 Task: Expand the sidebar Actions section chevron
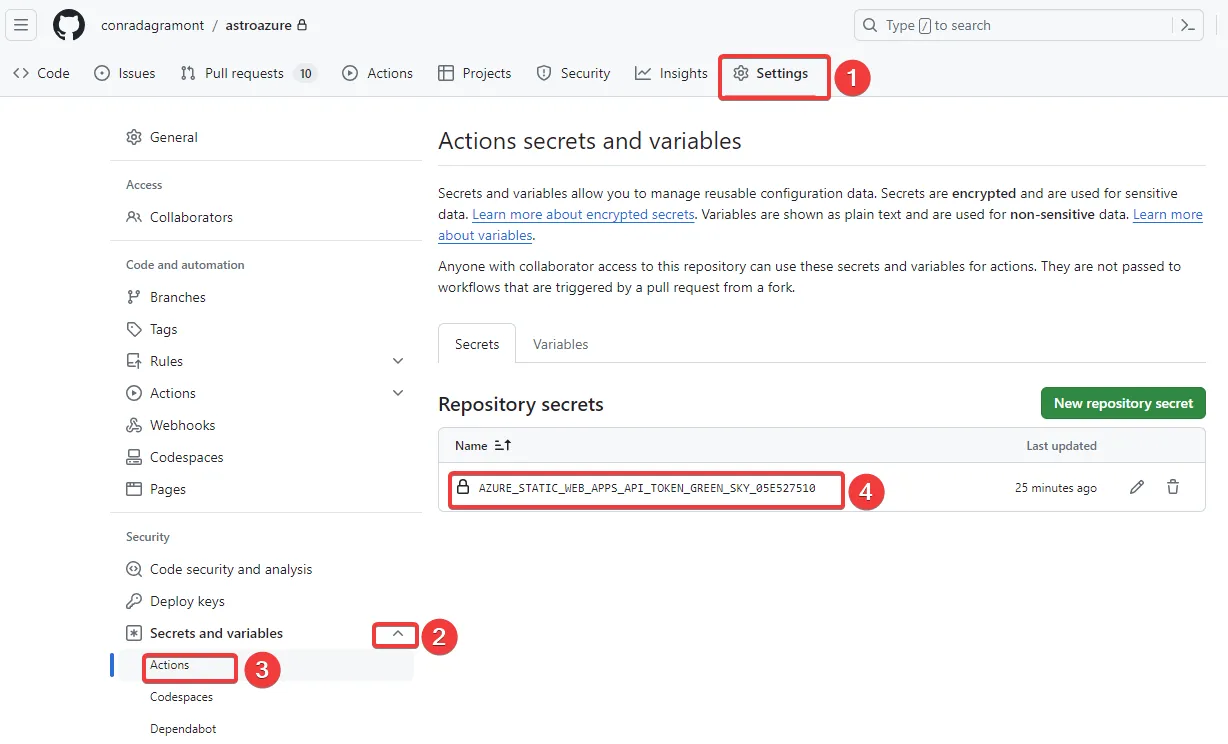click(398, 393)
